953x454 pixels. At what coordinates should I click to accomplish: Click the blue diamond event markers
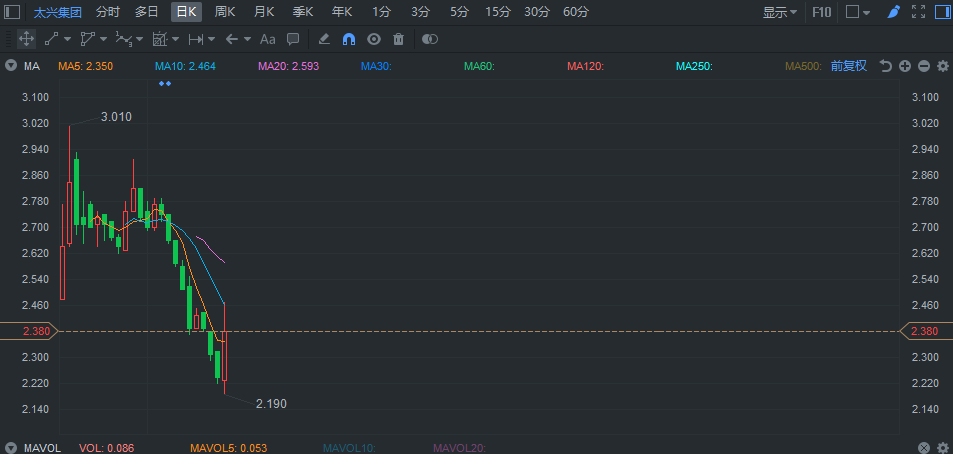coord(165,83)
